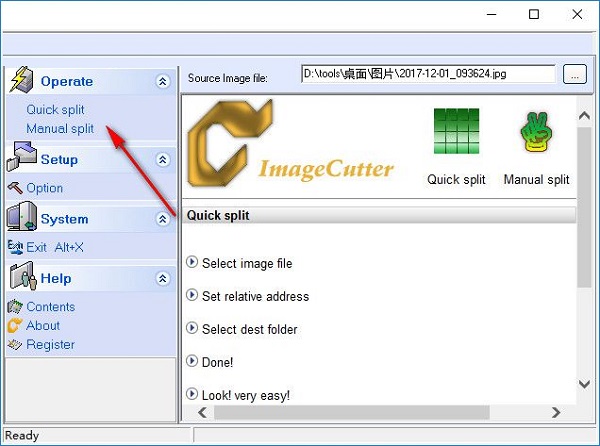The image size is (600, 446).
Task: Collapse the Operate panel section
Action: [162, 82]
